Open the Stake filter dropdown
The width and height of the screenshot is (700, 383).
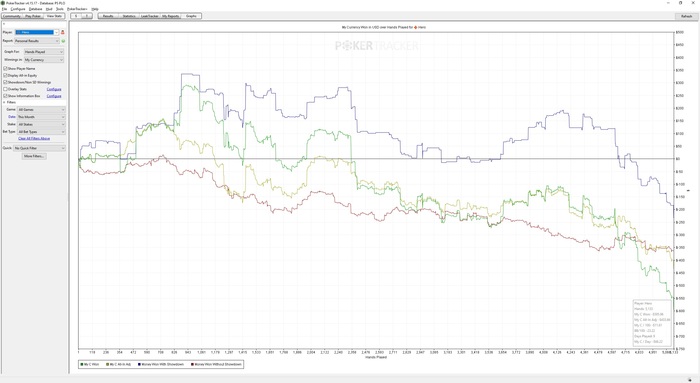click(42, 124)
